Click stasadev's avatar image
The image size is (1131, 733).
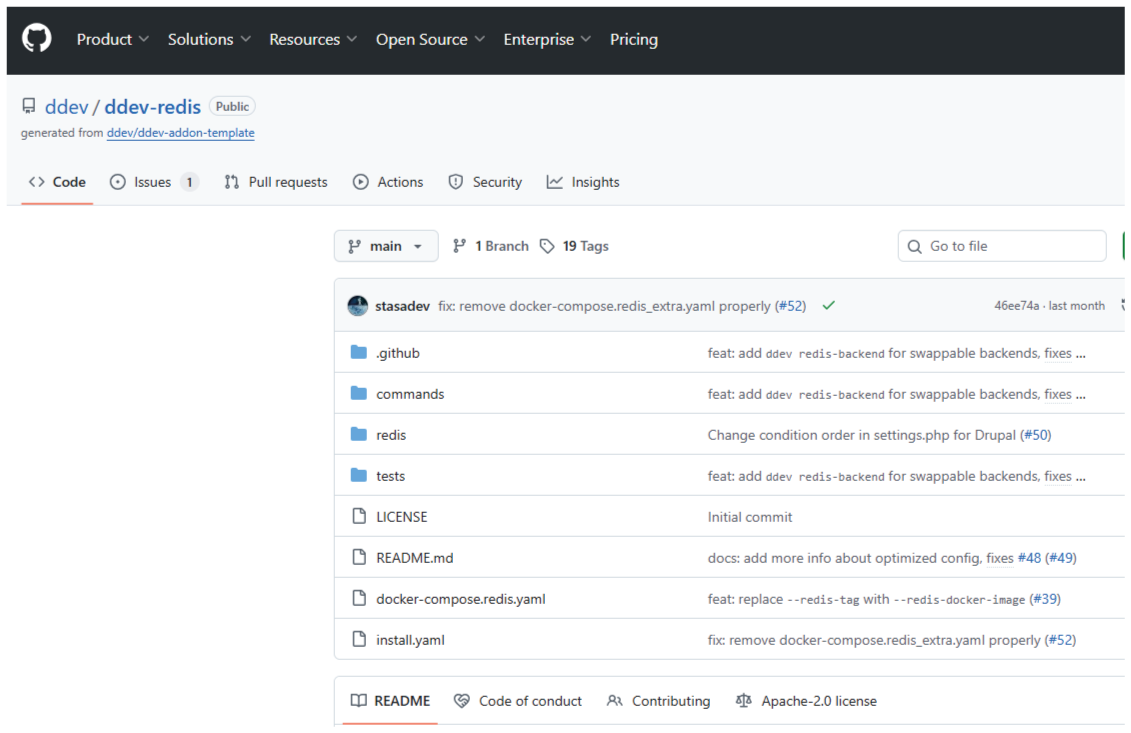358,306
